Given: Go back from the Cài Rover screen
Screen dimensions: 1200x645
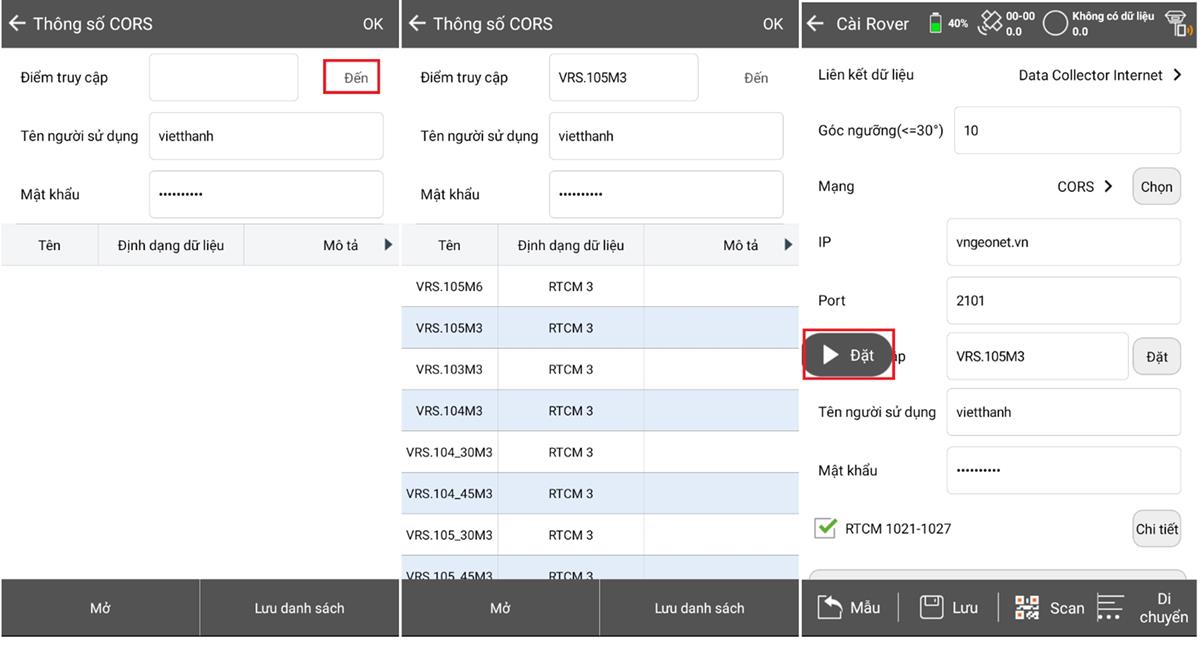Looking at the screenshot, I should pyautogui.click(x=815, y=24).
